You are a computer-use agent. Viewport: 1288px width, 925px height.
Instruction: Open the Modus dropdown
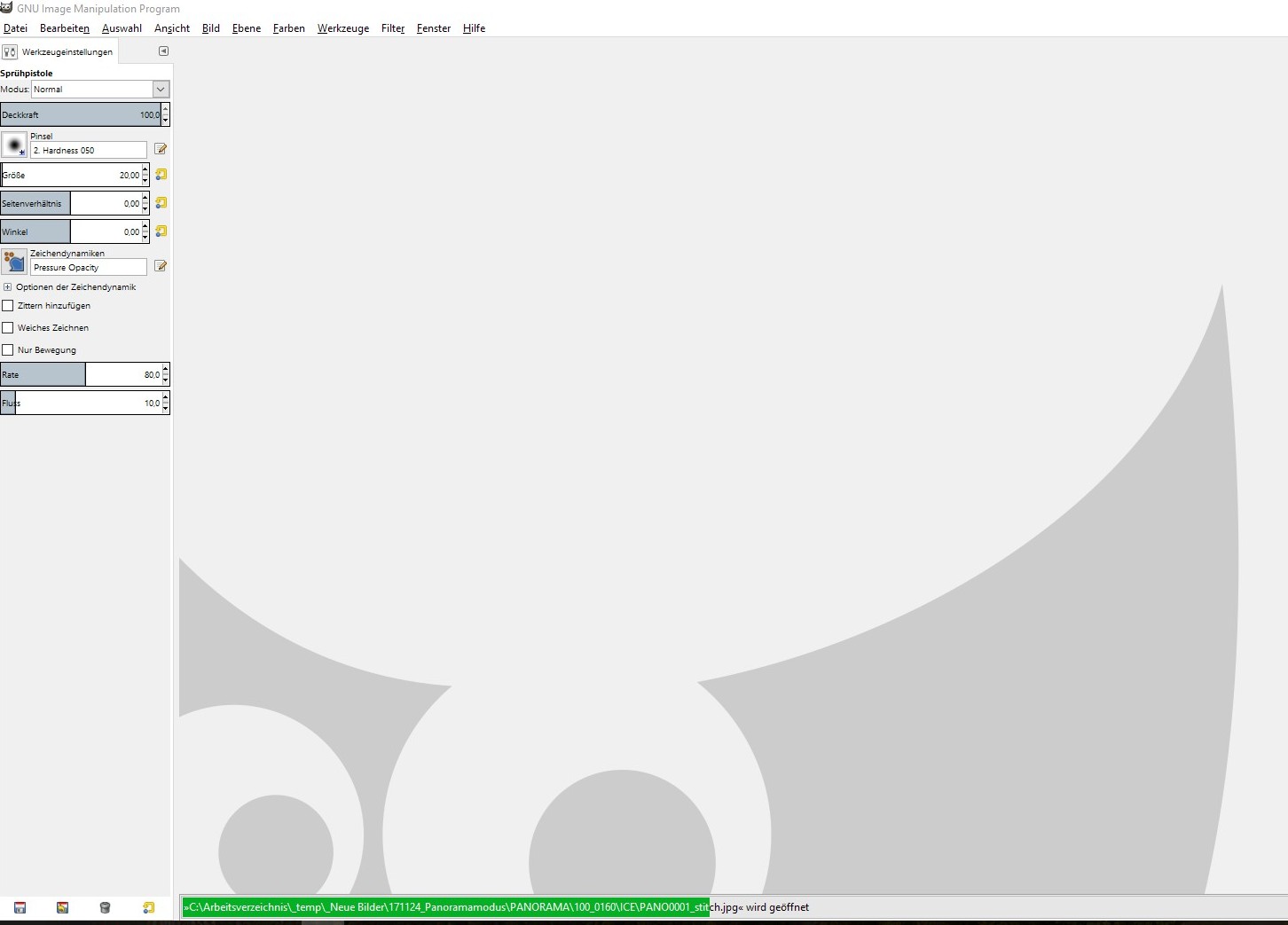tap(161, 90)
